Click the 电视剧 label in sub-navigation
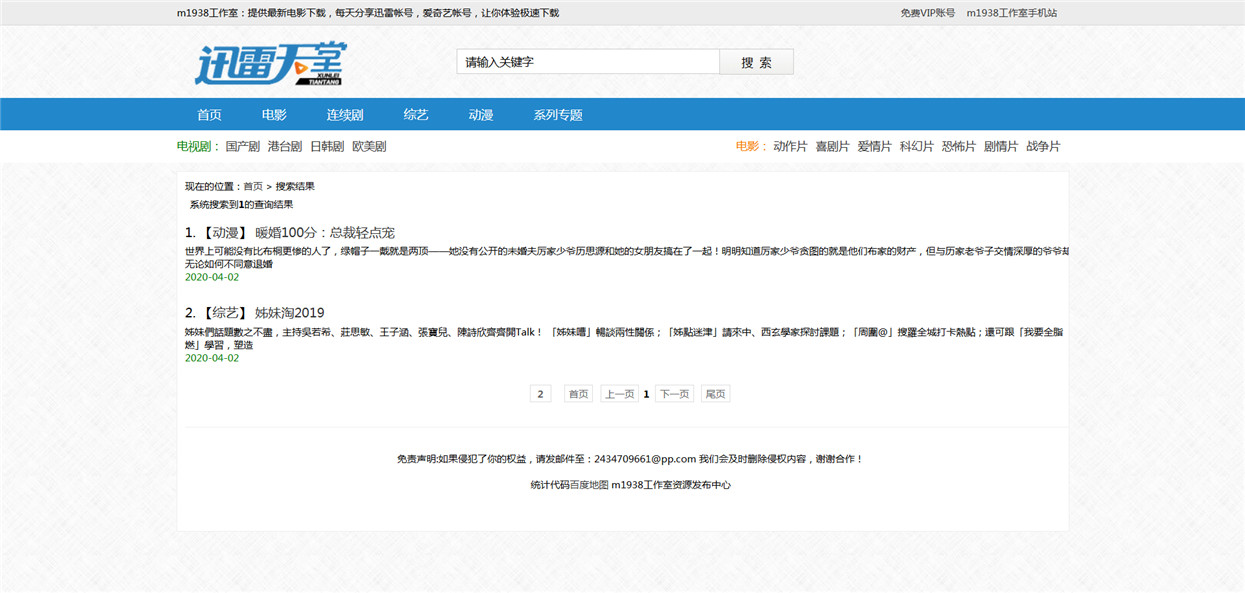Screen dimensions: 1245x593 tap(197, 146)
